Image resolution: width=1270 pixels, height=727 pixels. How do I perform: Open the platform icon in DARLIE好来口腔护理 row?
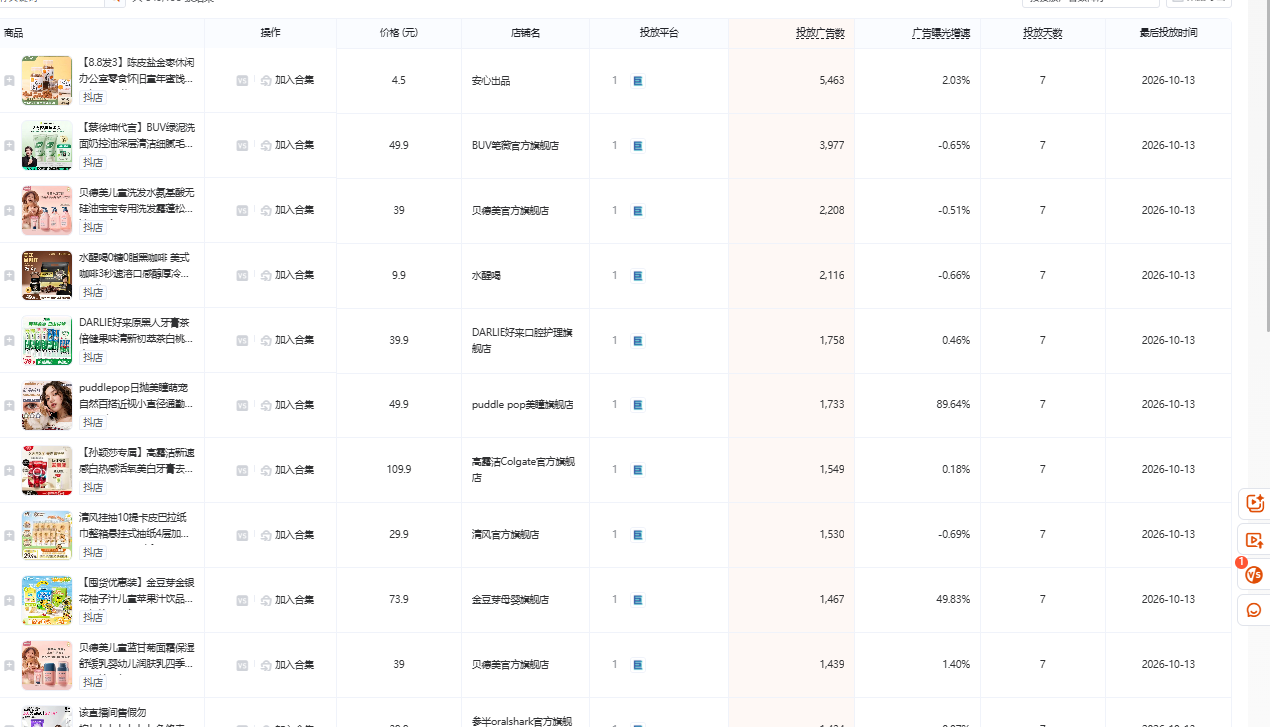[x=638, y=340]
